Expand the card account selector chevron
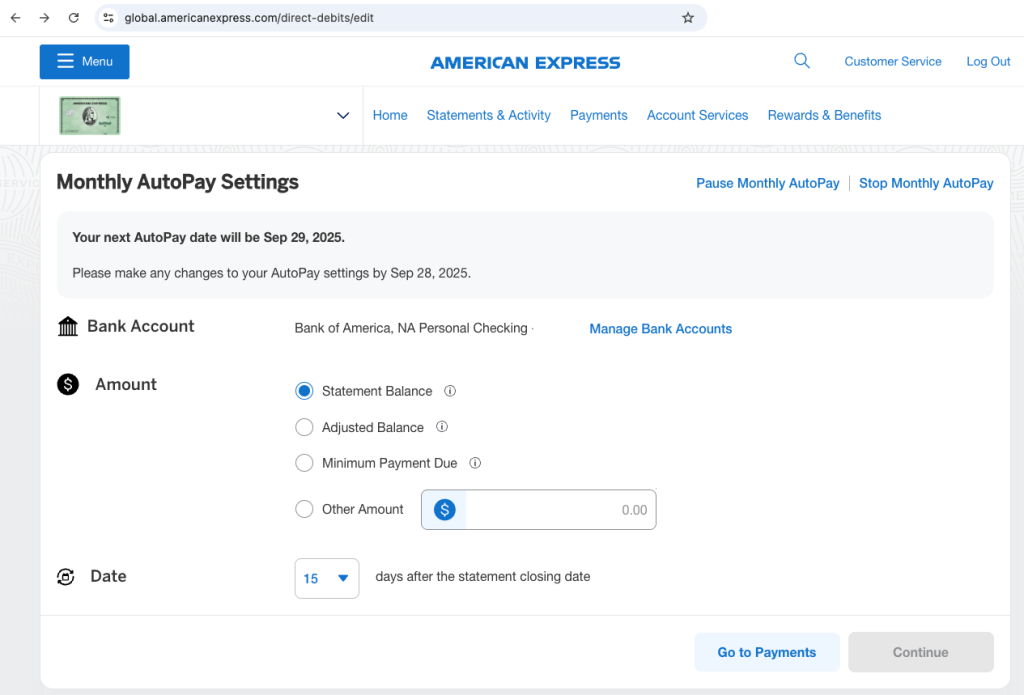Screen dimensions: 1024x695 (x=343, y=115)
